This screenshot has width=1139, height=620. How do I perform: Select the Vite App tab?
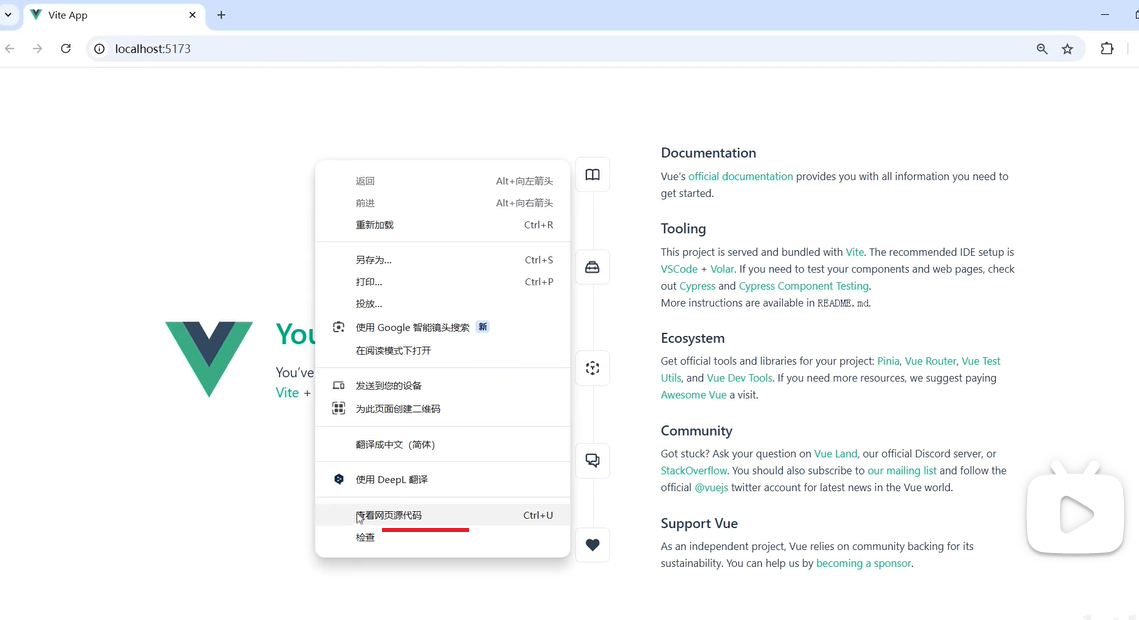point(114,15)
